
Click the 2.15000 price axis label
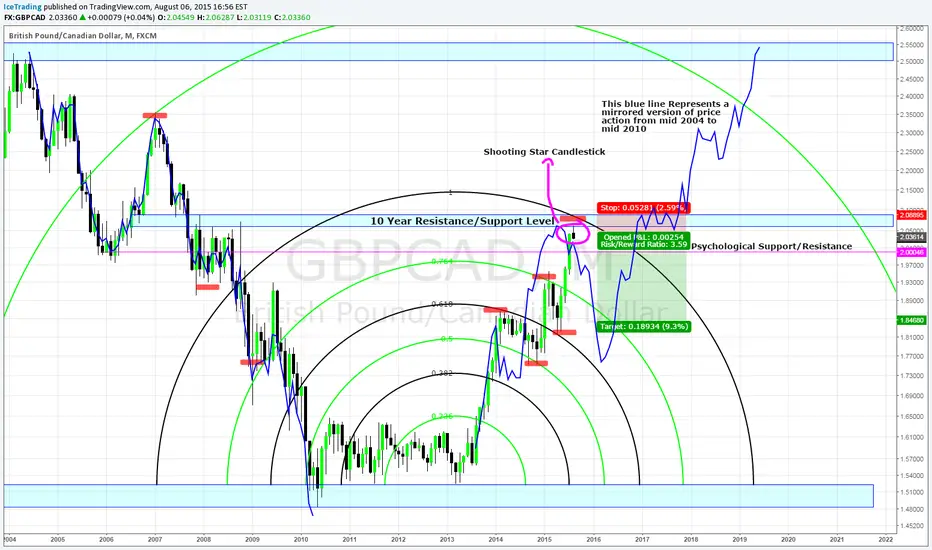pos(912,190)
